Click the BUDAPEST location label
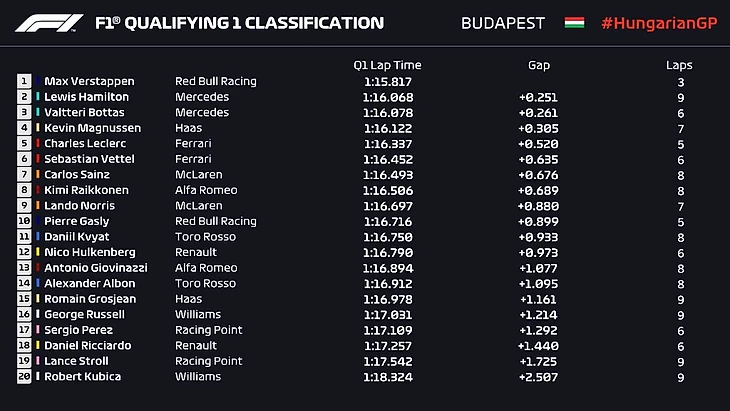The height and width of the screenshot is (411, 730). pyautogui.click(x=503, y=23)
